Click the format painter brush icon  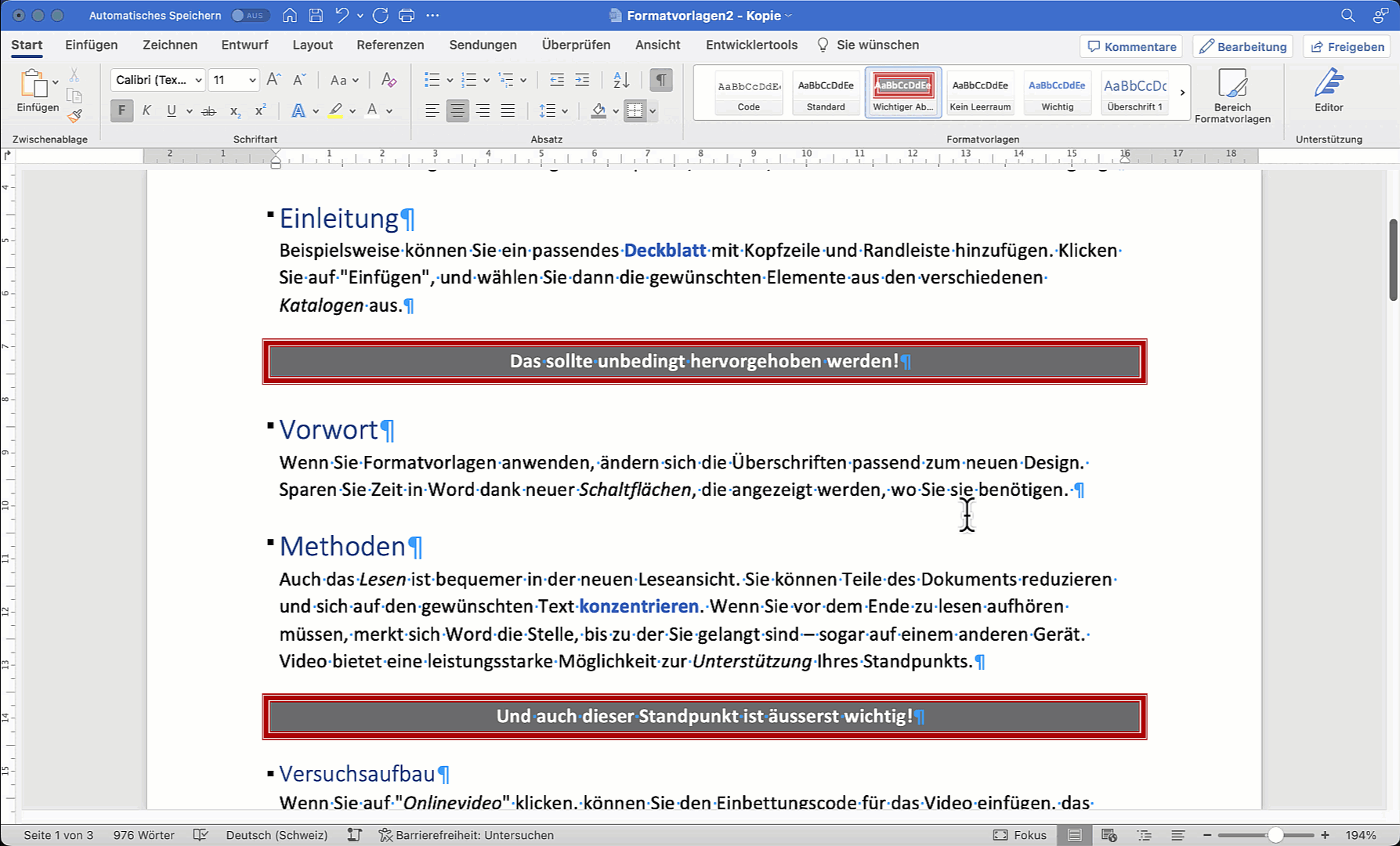(74, 116)
